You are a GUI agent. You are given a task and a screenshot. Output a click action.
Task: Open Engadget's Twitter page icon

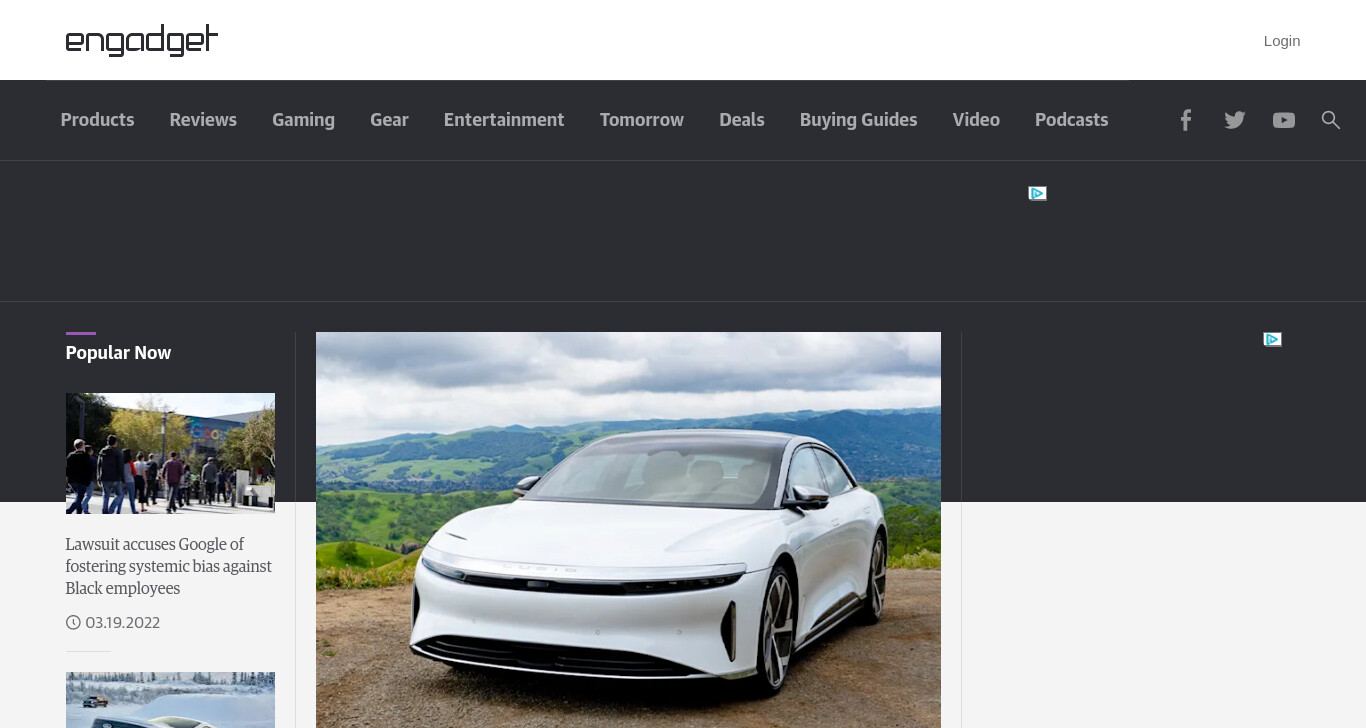click(x=1235, y=120)
